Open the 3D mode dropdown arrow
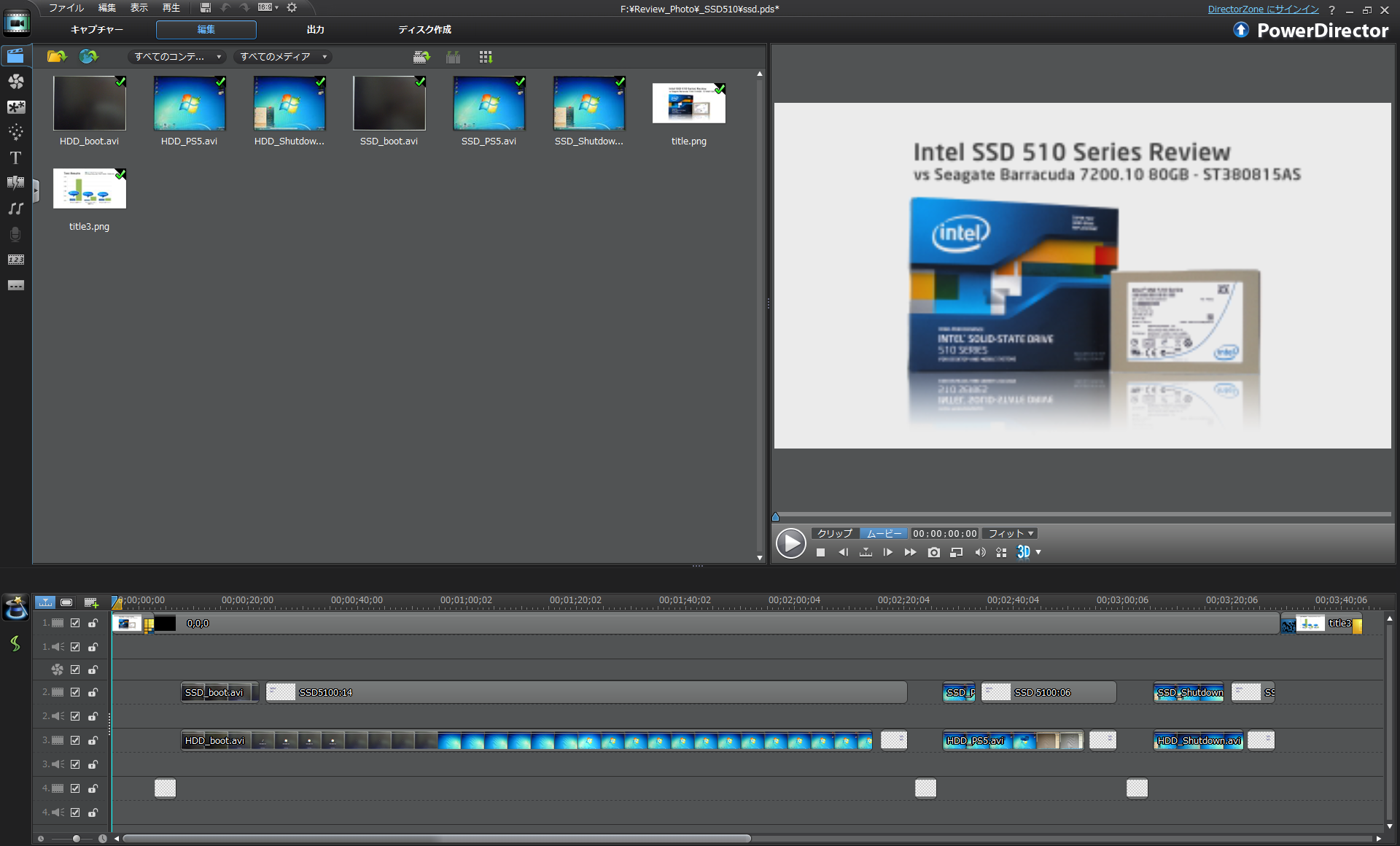This screenshot has width=1400, height=846. [1038, 553]
